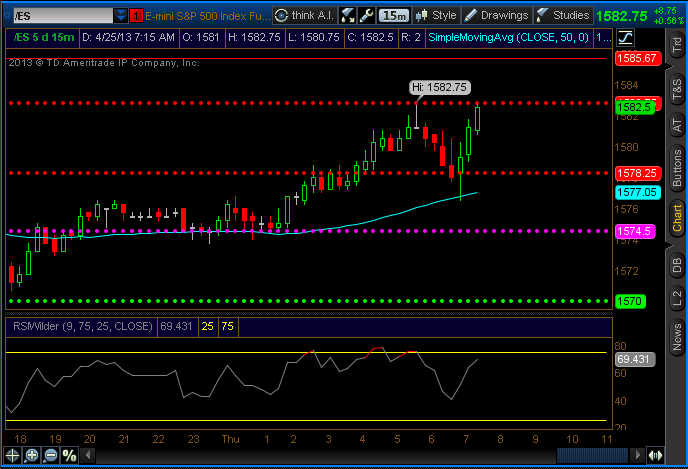Switch to the T&S side tab
This screenshot has height=469, width=688.
click(x=677, y=90)
